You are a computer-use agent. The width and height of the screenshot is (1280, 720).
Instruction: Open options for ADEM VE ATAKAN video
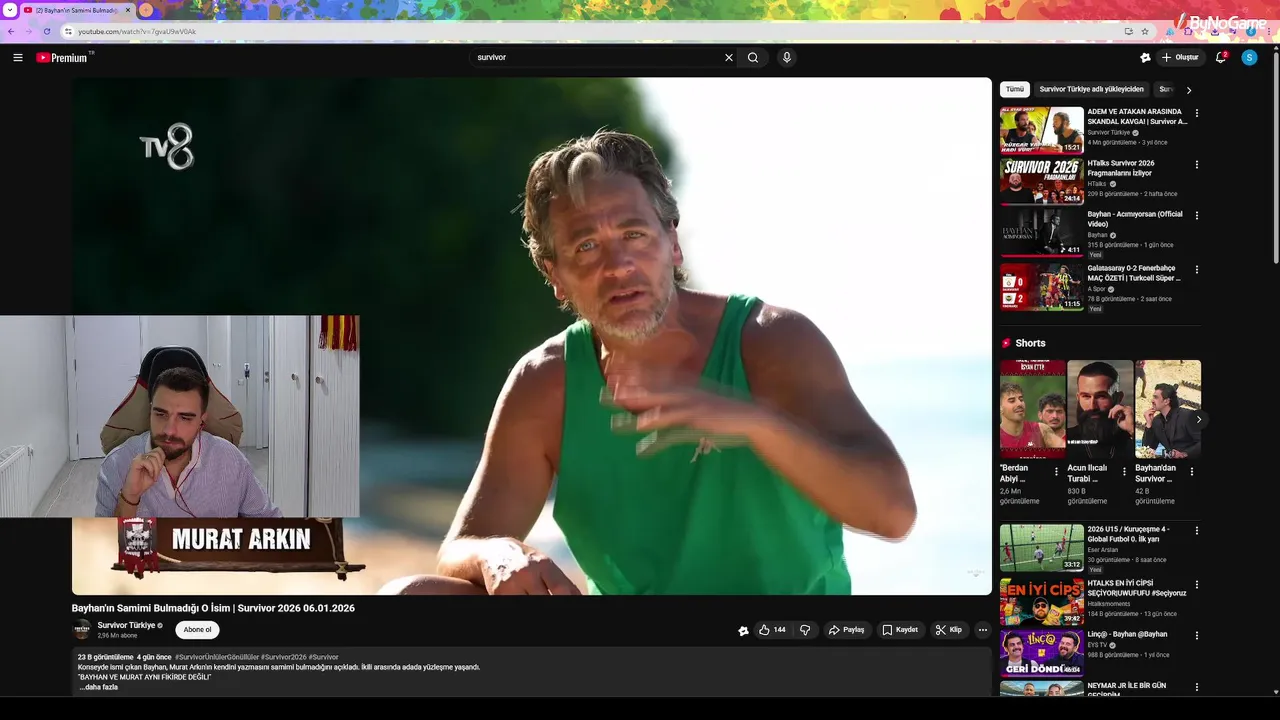(1197, 113)
